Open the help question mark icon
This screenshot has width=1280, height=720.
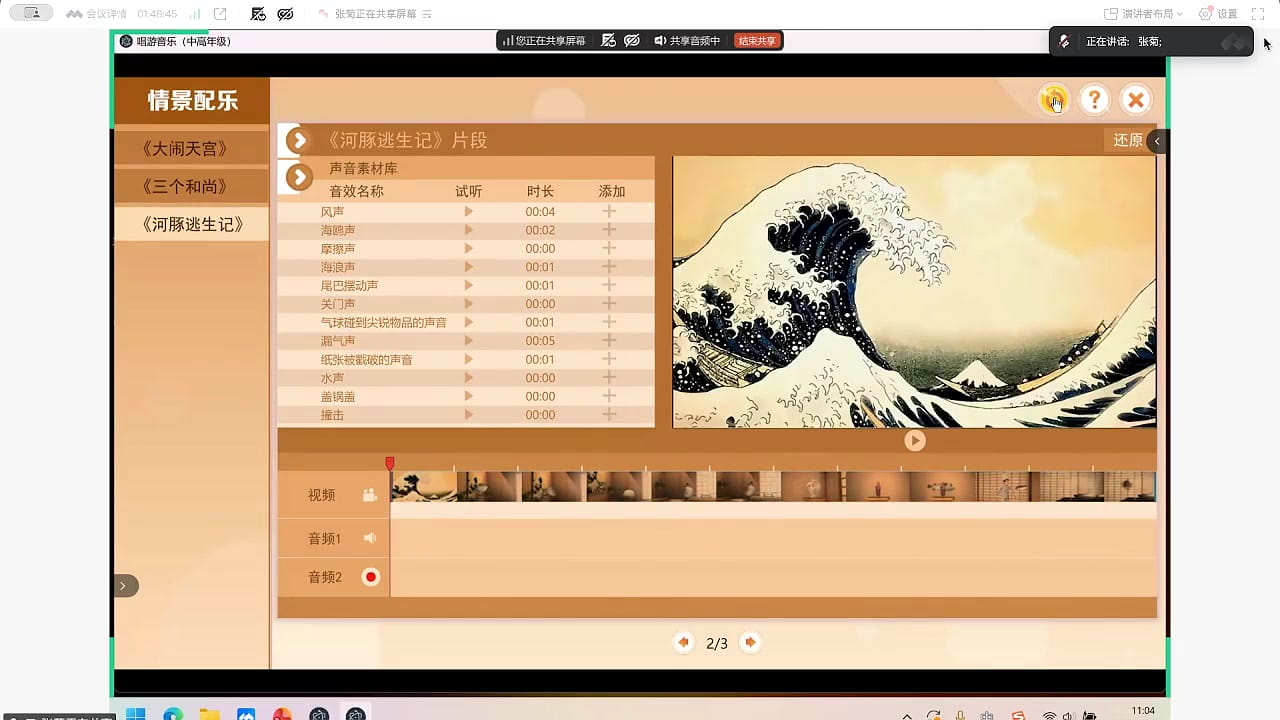pos(1095,99)
